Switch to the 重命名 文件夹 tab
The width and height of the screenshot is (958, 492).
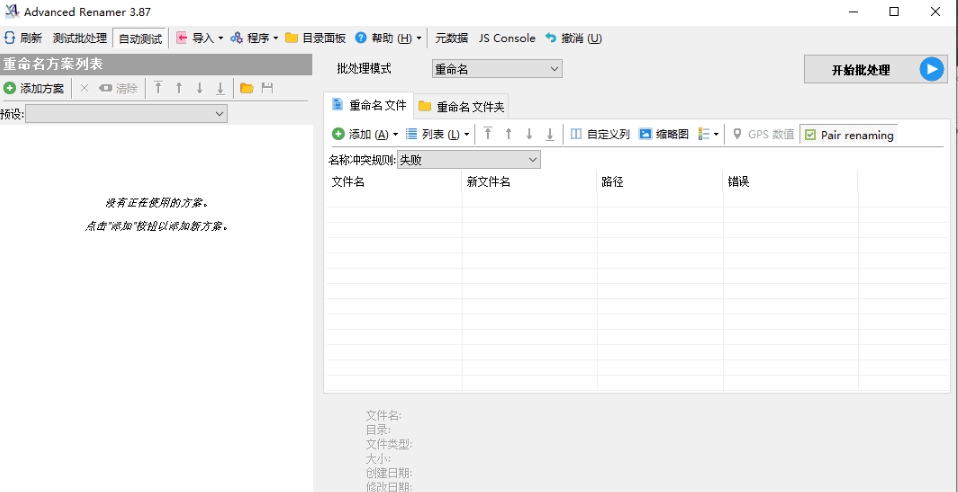pos(461,107)
